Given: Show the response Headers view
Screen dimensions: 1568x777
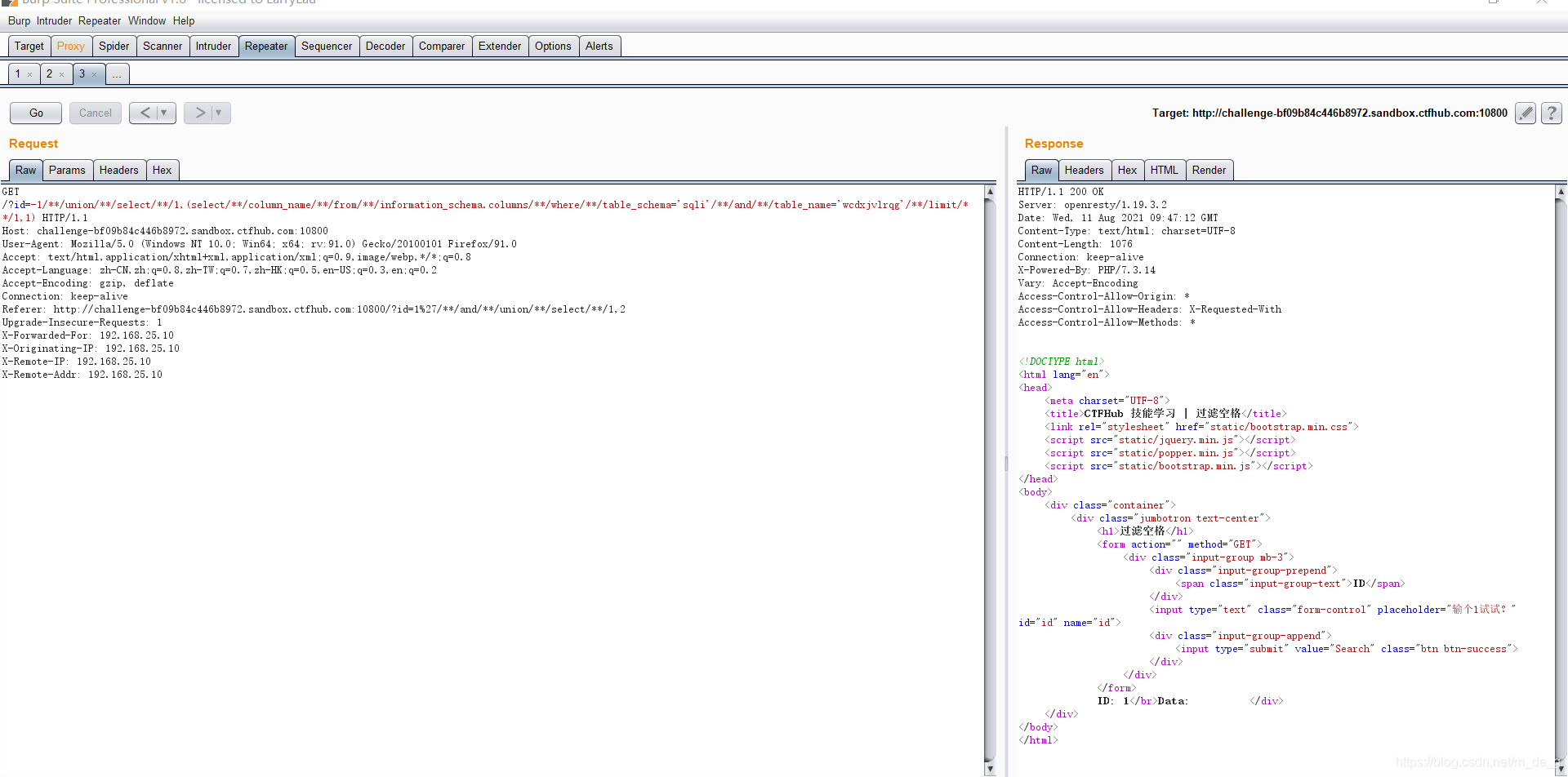Looking at the screenshot, I should point(1084,170).
